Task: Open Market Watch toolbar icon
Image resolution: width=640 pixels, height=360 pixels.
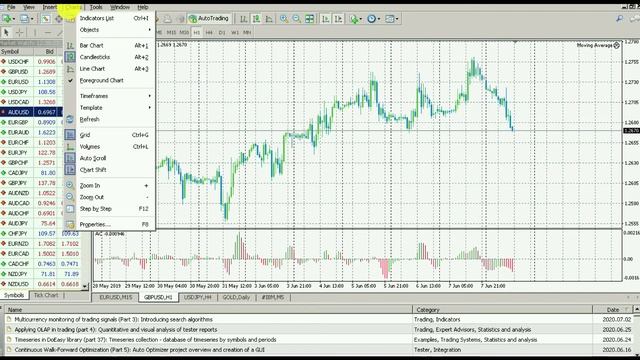Action: (45, 19)
